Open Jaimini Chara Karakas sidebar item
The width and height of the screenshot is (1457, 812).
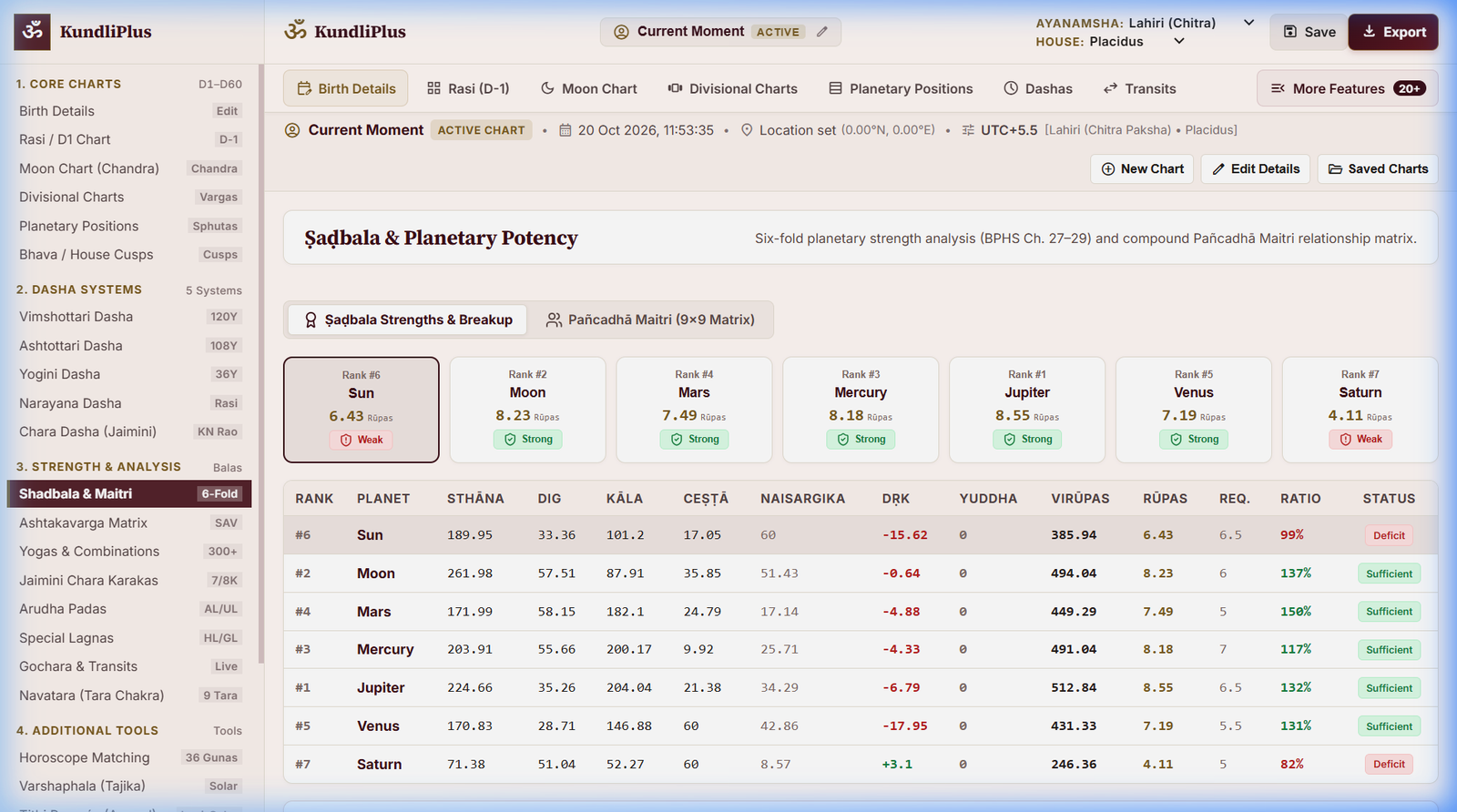(129, 581)
